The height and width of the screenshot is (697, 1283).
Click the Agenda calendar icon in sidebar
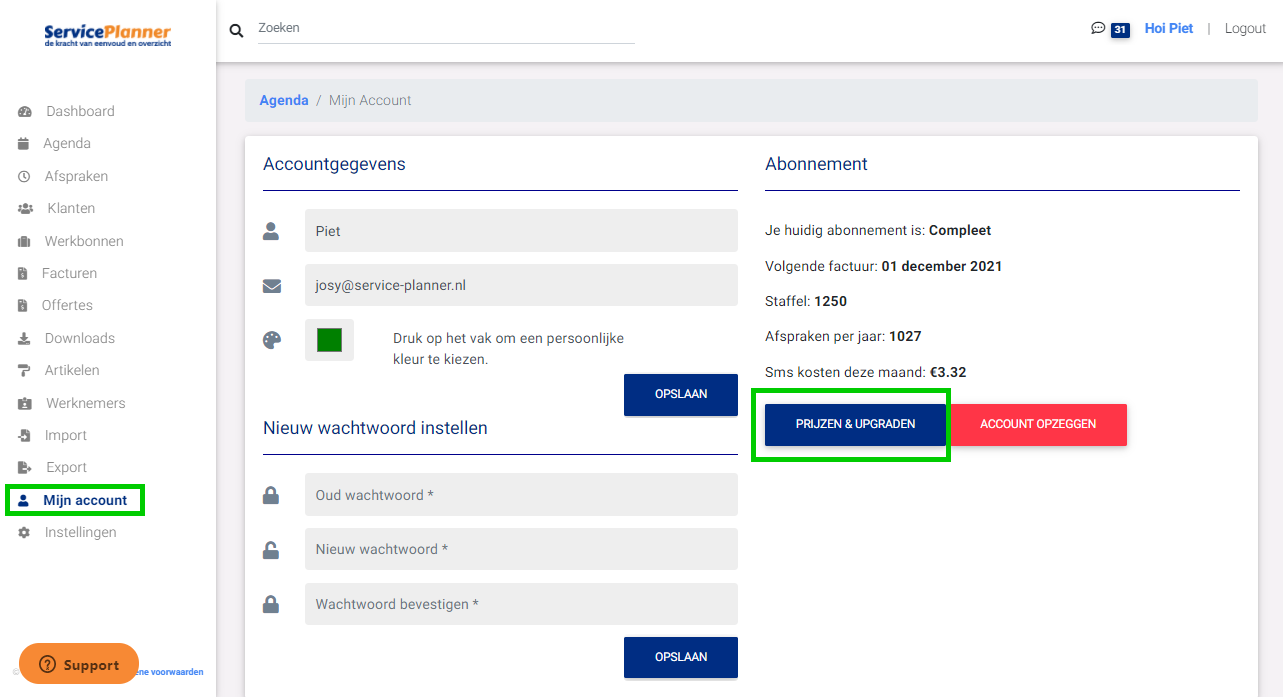24,144
